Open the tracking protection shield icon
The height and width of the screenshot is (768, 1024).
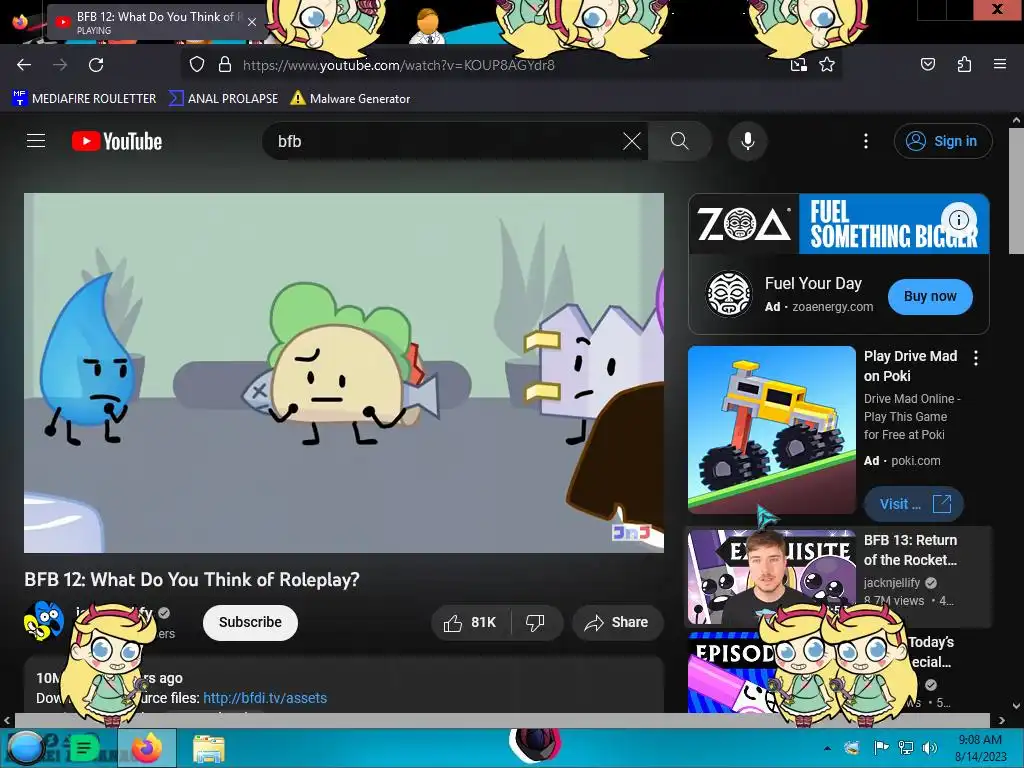coord(197,65)
